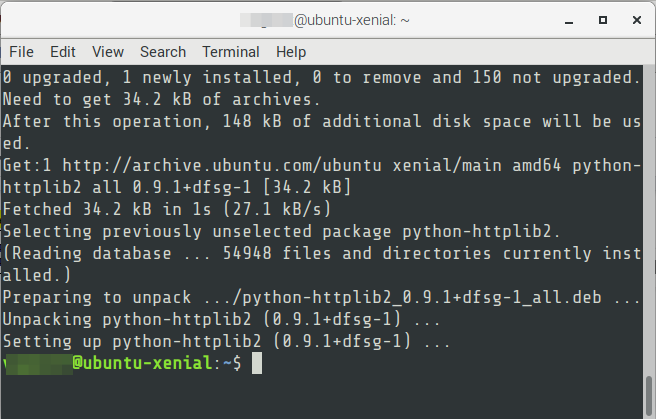656x419 pixels.
Task: Click 'After this operation, 148 kB' line
Action: pos(321,122)
